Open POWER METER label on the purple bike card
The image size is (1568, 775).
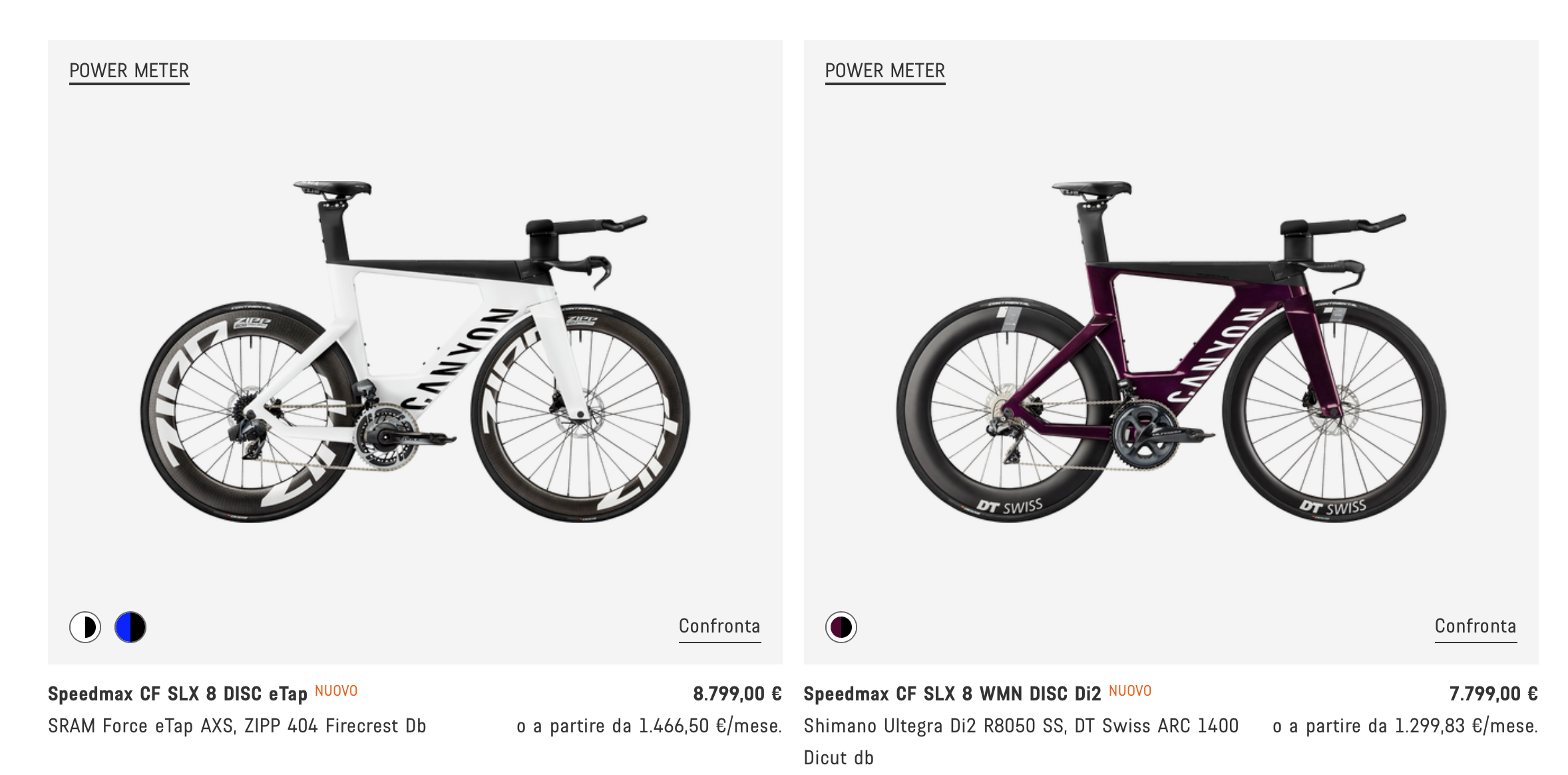coord(884,71)
